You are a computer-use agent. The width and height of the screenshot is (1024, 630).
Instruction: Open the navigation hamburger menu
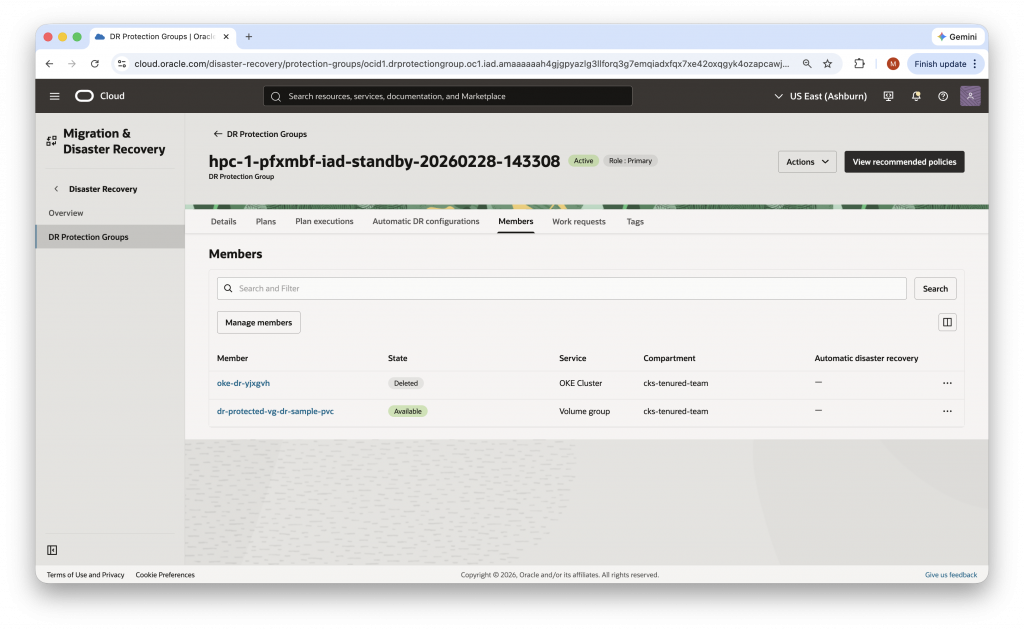tap(54, 96)
